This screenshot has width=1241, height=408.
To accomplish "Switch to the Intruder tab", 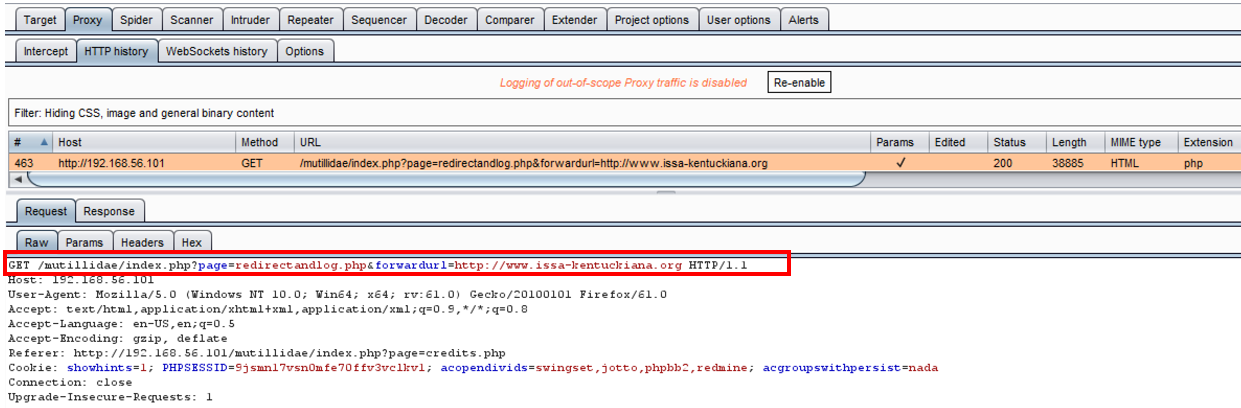I will click(249, 19).
